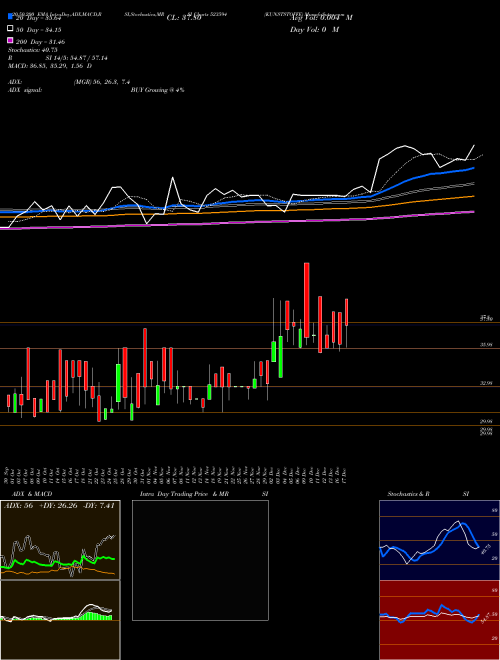Click the magenta 200 Day legend swatch
Image resolution: width=500 pixels, height=660 pixels.
pos(10,41)
